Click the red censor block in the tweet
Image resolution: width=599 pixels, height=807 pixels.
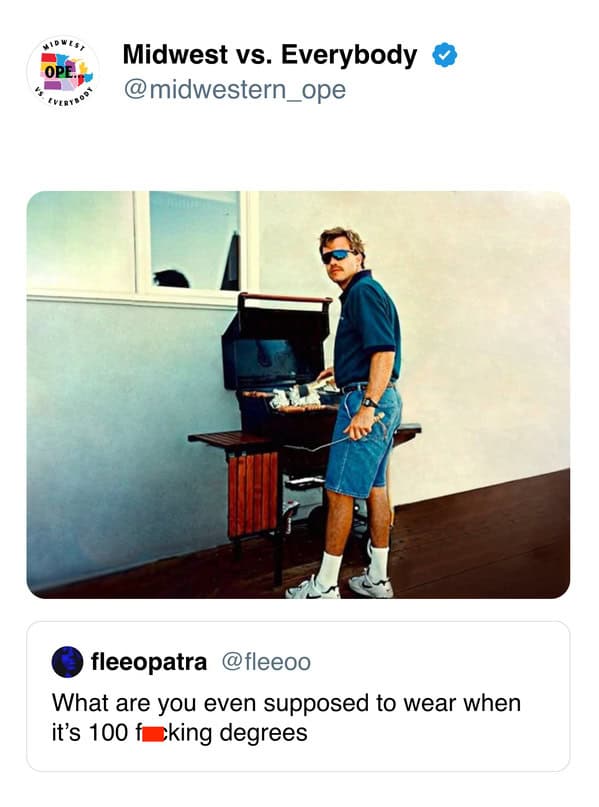coord(153,734)
